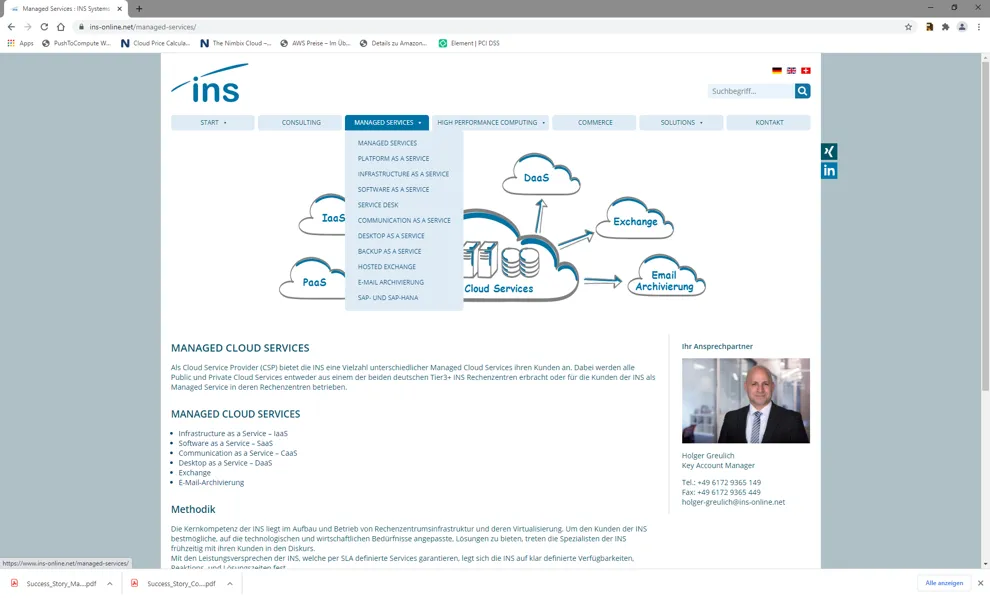Image resolution: width=990 pixels, height=598 pixels.
Task: Open the browser home page
Action: [x=61, y=27]
